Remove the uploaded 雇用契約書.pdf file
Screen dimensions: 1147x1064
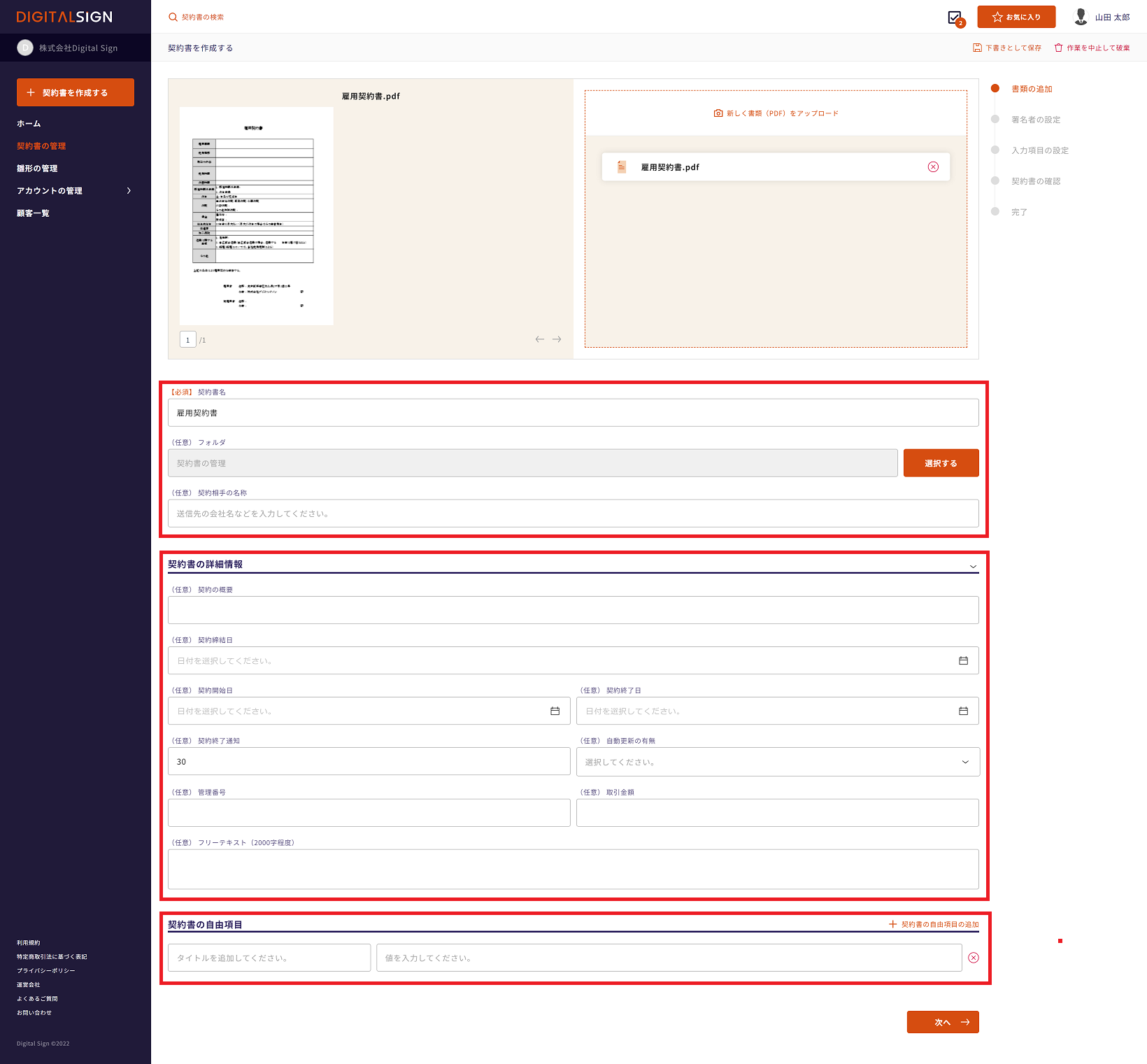coord(933,166)
